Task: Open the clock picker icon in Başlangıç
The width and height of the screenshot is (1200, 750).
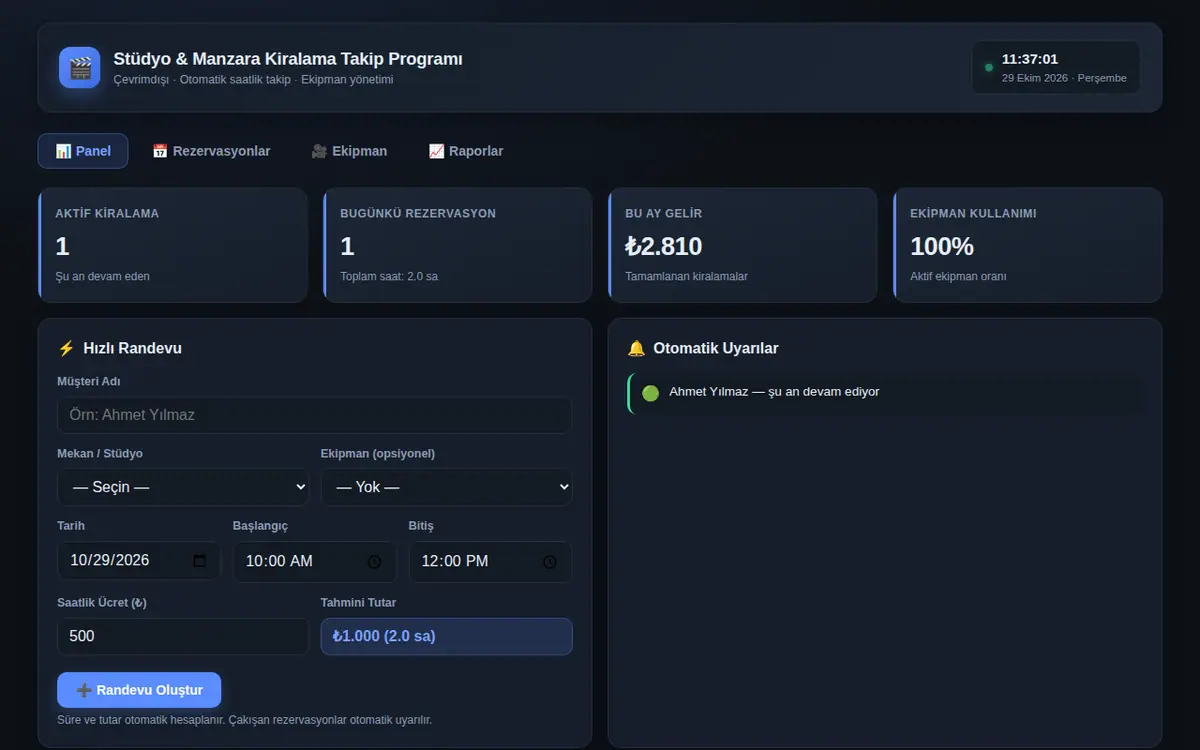Action: click(374, 562)
